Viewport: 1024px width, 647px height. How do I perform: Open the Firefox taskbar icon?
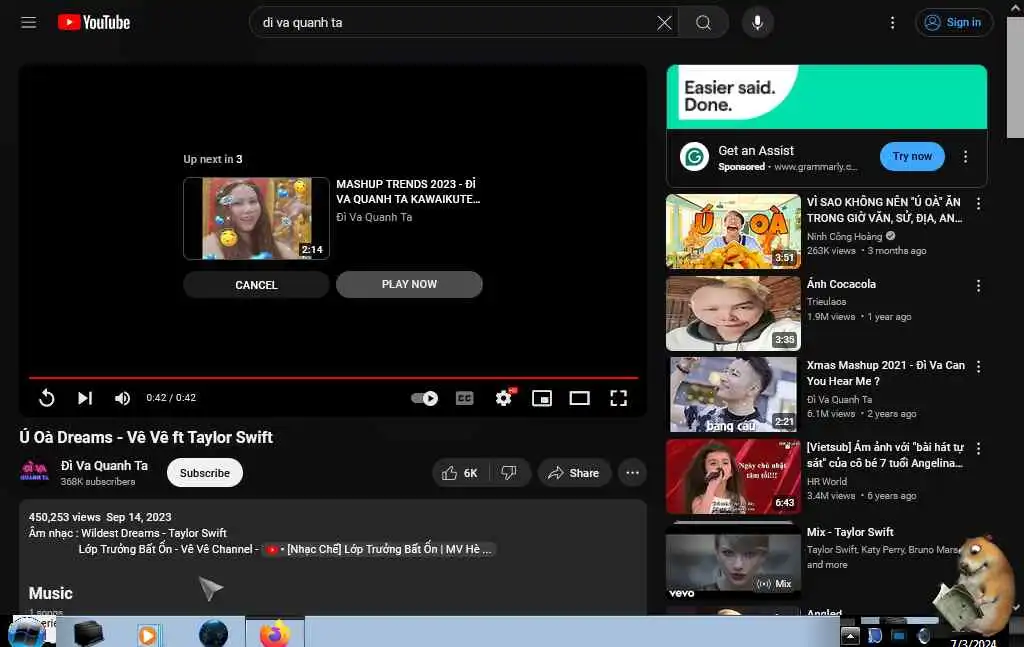coord(275,633)
